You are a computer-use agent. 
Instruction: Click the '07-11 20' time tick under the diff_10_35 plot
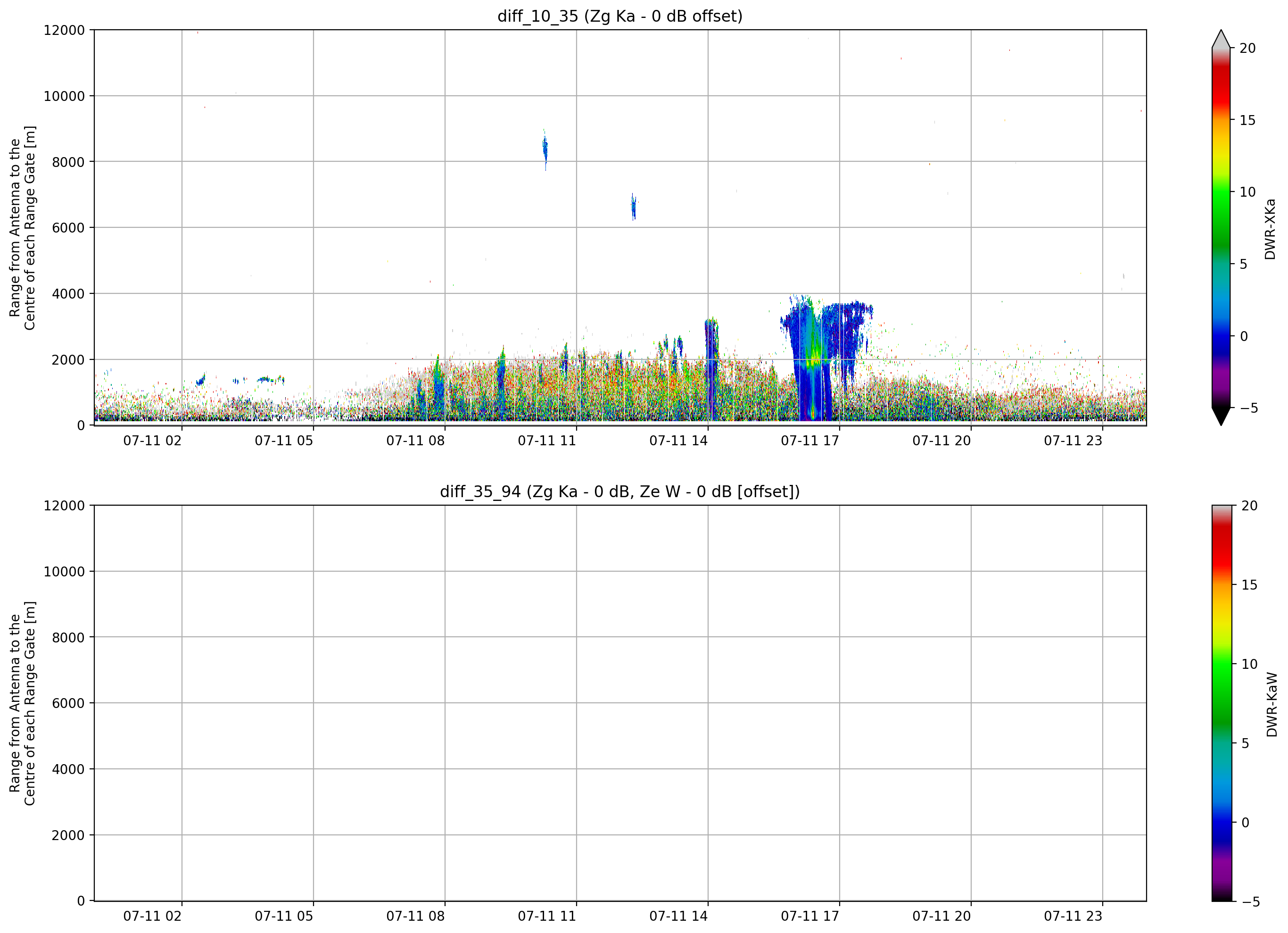pos(941,441)
